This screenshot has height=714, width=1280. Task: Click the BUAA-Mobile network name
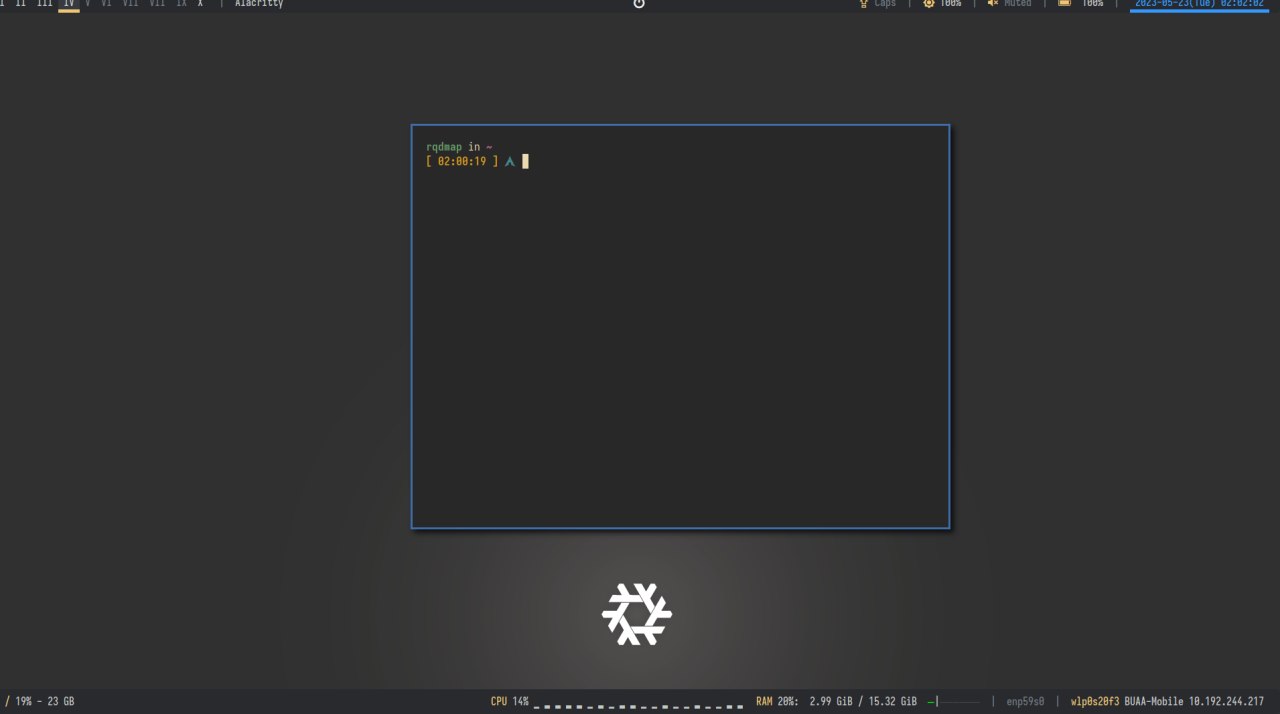[x=1153, y=702]
